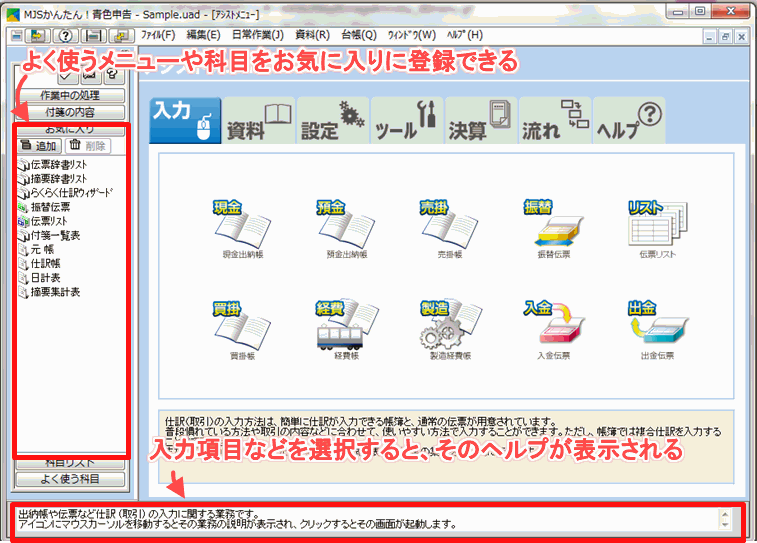Open the 預金出納帳 deposit book icon
Image resolution: width=757 pixels, height=543 pixels.
(346, 229)
